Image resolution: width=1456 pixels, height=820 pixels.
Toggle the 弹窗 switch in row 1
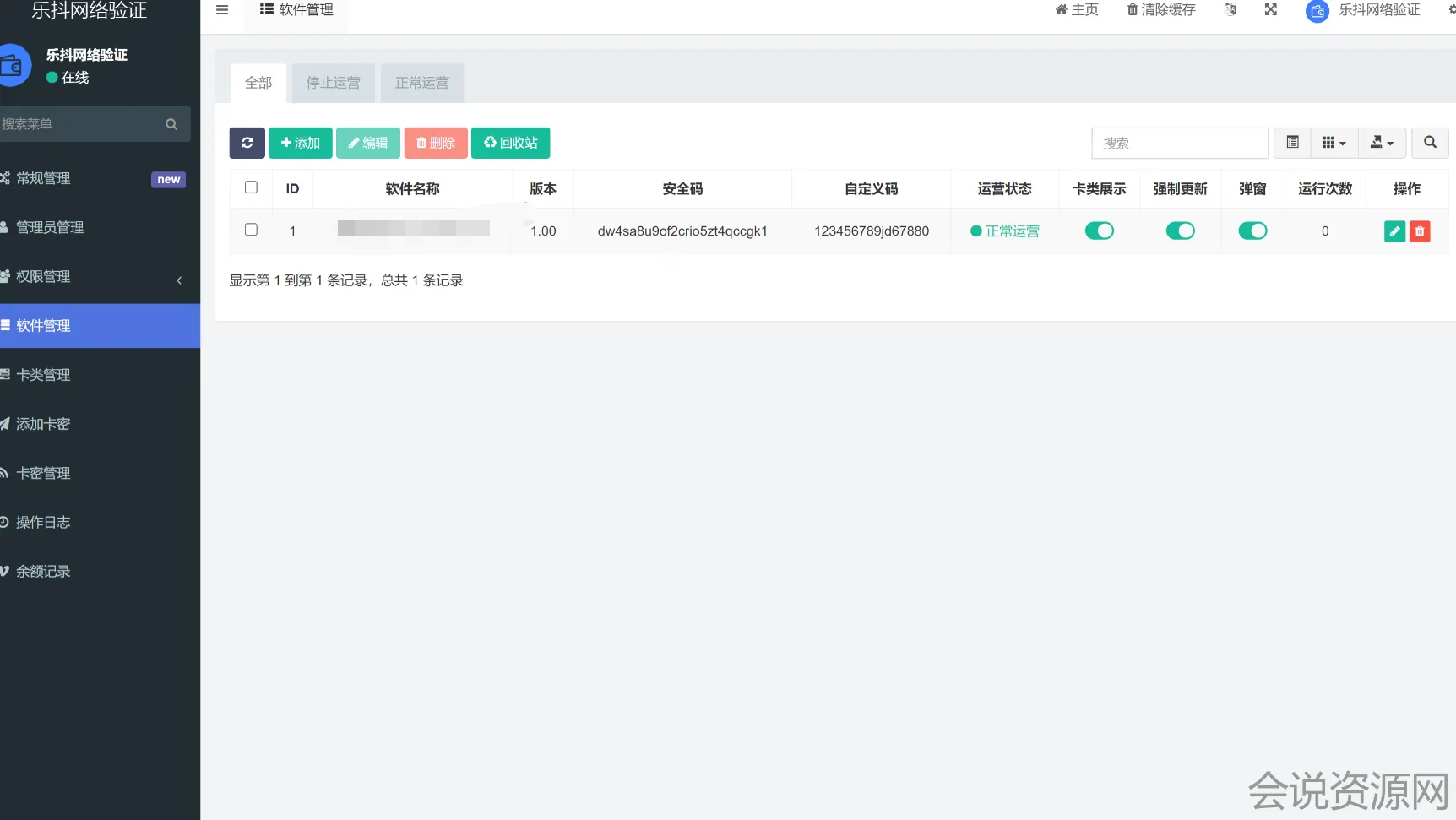pyautogui.click(x=1252, y=231)
